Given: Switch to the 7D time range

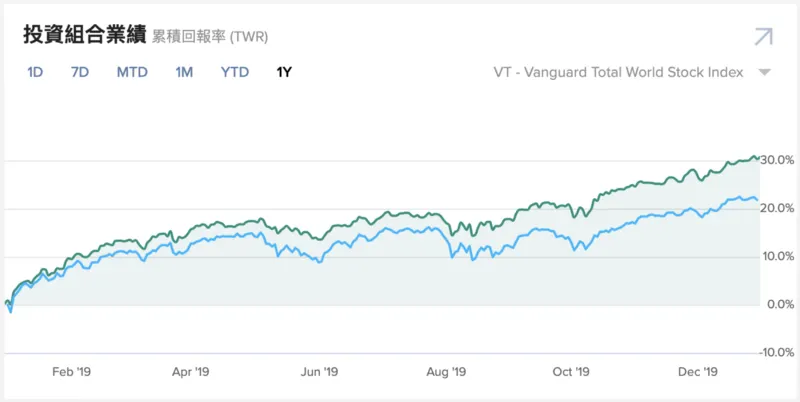Looking at the screenshot, I should (x=80, y=72).
